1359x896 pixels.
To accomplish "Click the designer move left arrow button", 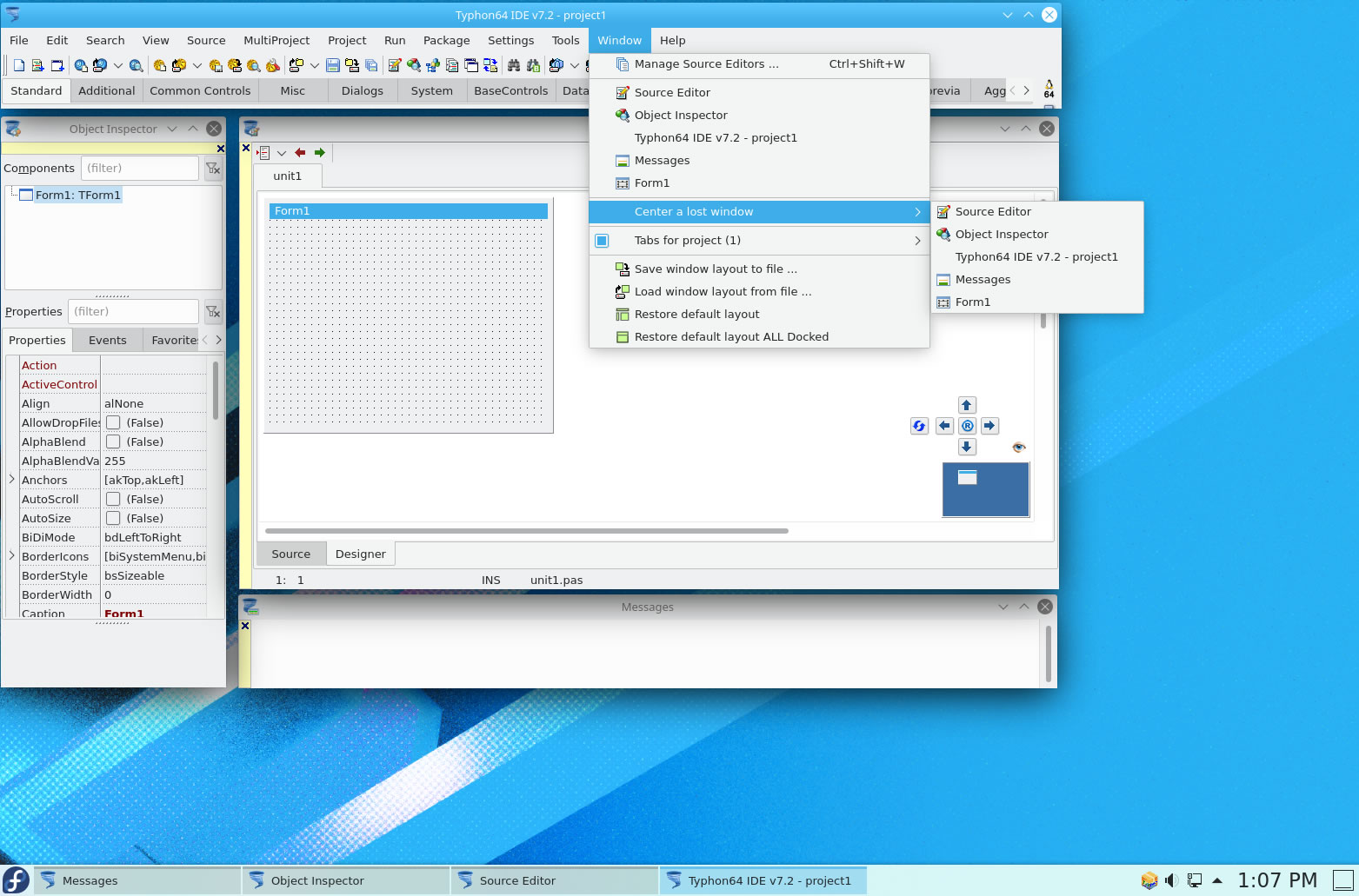I will [944, 426].
